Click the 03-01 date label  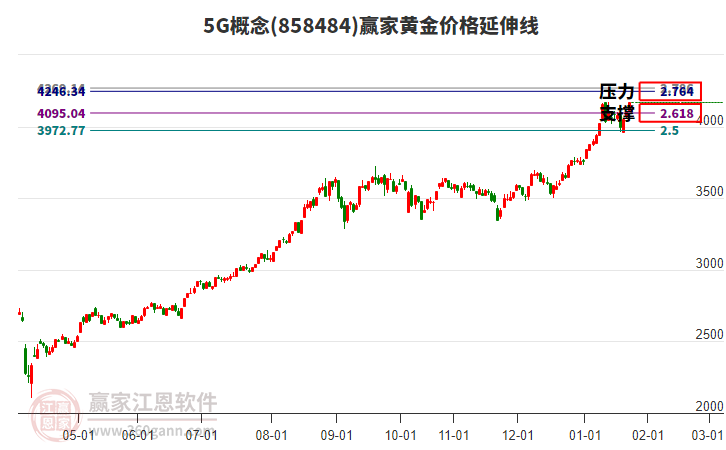[707, 436]
